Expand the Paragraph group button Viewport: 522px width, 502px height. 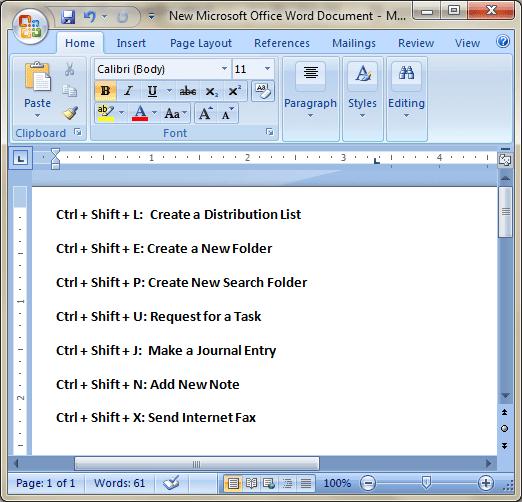click(x=311, y=99)
